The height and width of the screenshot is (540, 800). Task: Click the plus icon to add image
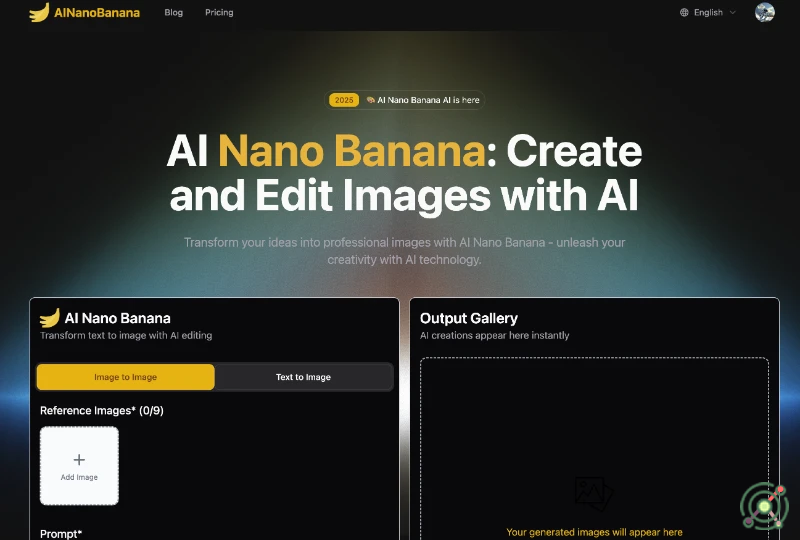pyautogui.click(x=79, y=460)
